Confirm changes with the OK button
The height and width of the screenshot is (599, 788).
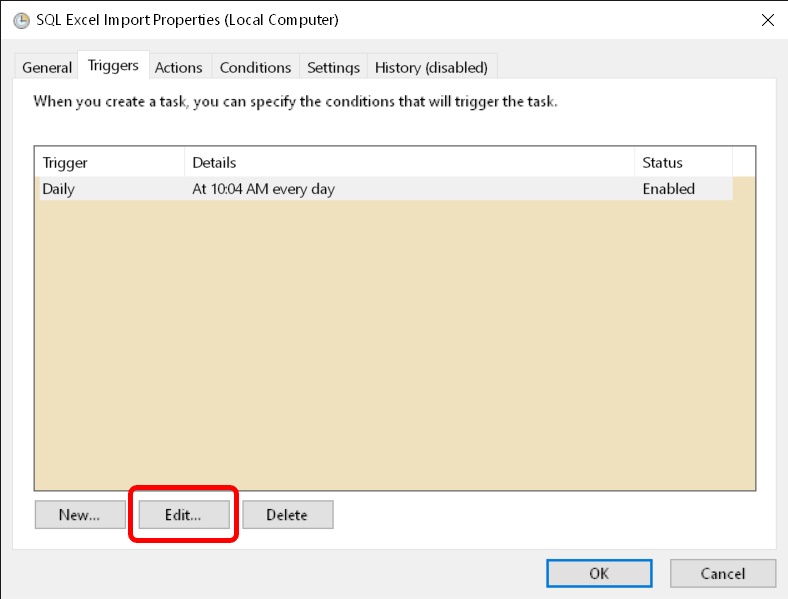[x=598, y=573]
